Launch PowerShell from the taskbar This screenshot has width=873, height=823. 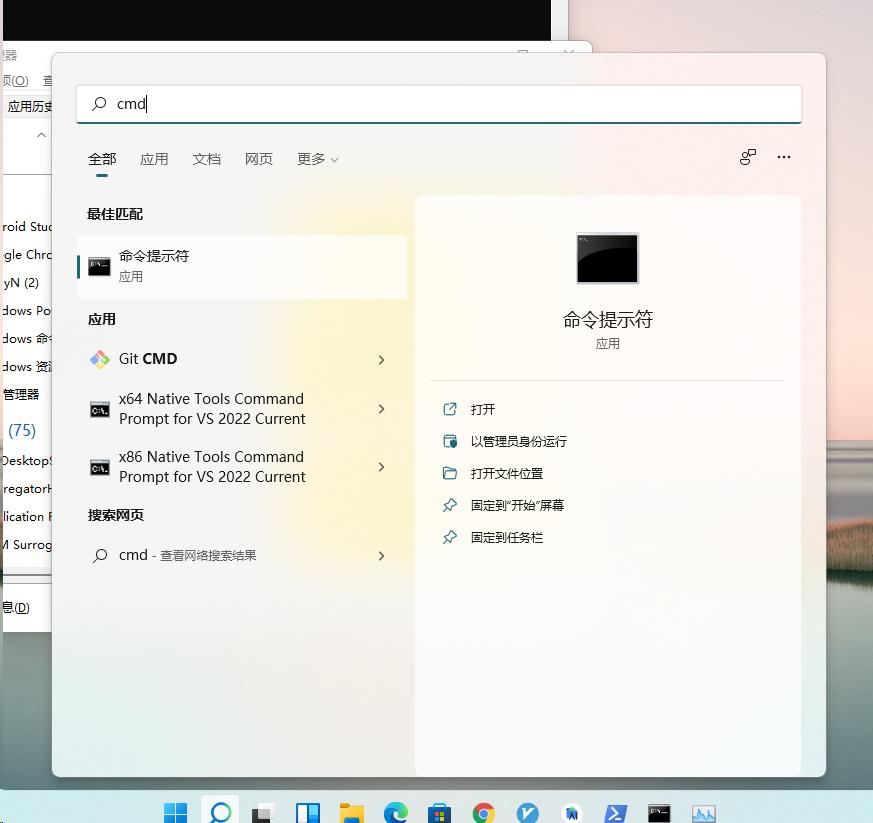pos(615,812)
